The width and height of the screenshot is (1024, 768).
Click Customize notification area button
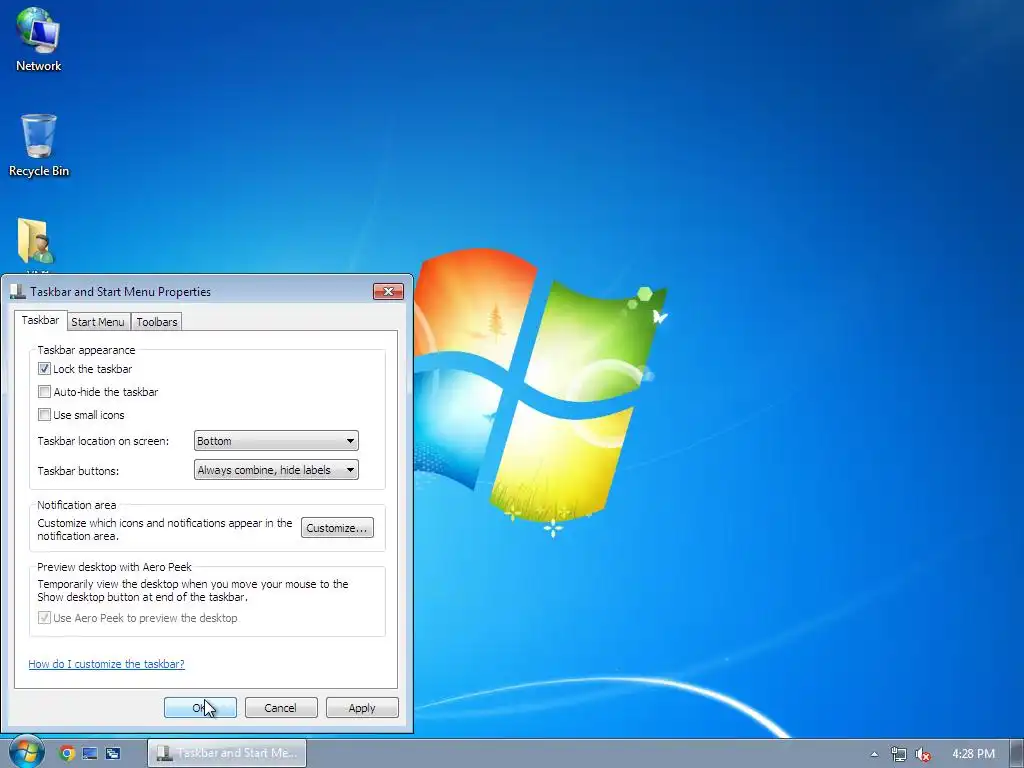click(x=337, y=528)
